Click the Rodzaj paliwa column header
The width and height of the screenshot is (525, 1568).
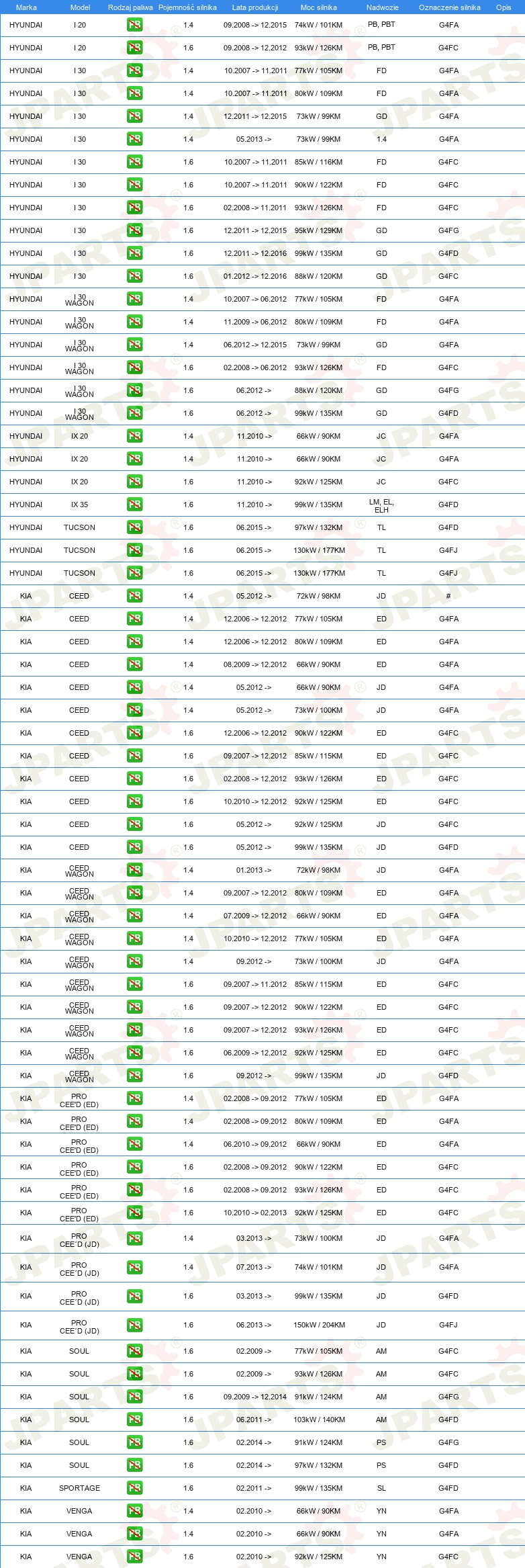click(x=130, y=7)
